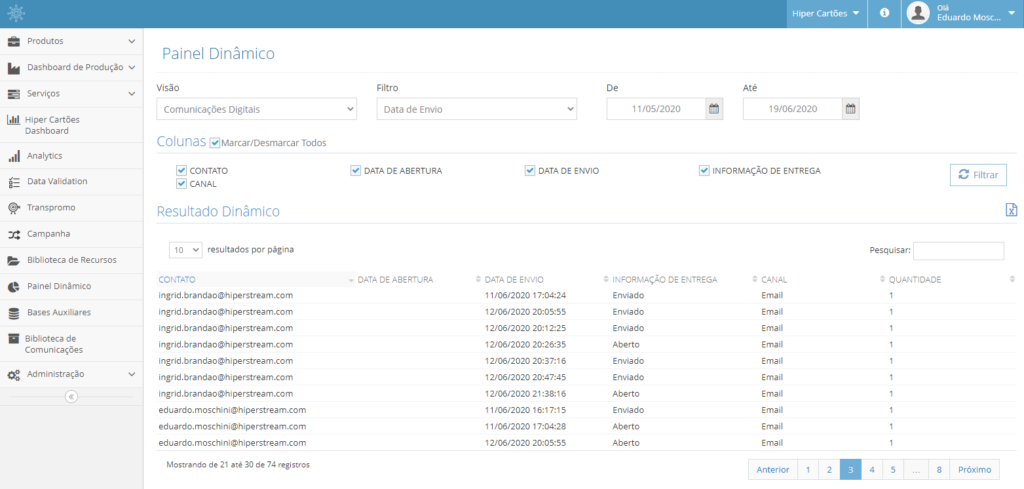Go to page 4 of results
1024x489 pixels.
click(872, 469)
